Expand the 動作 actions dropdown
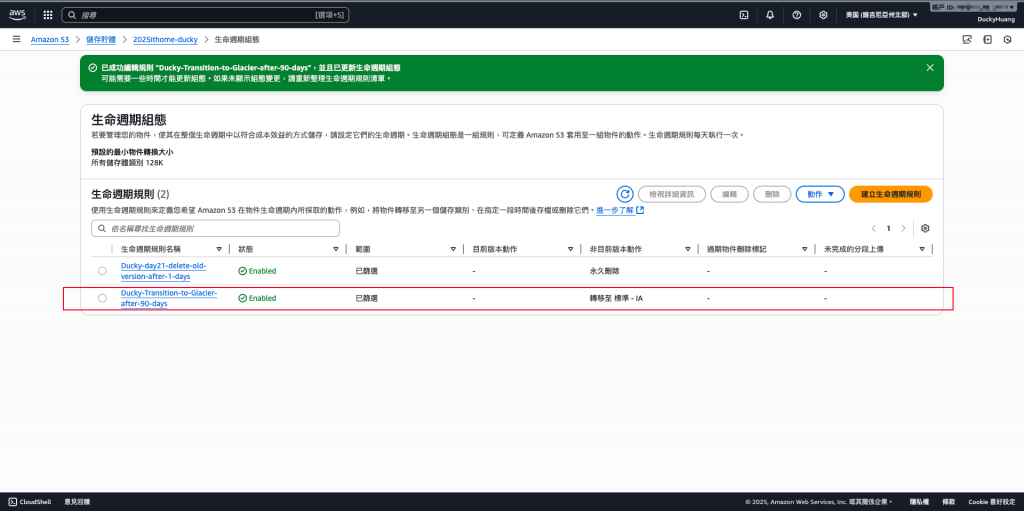Screen dimensions: 1024x511 (820, 194)
